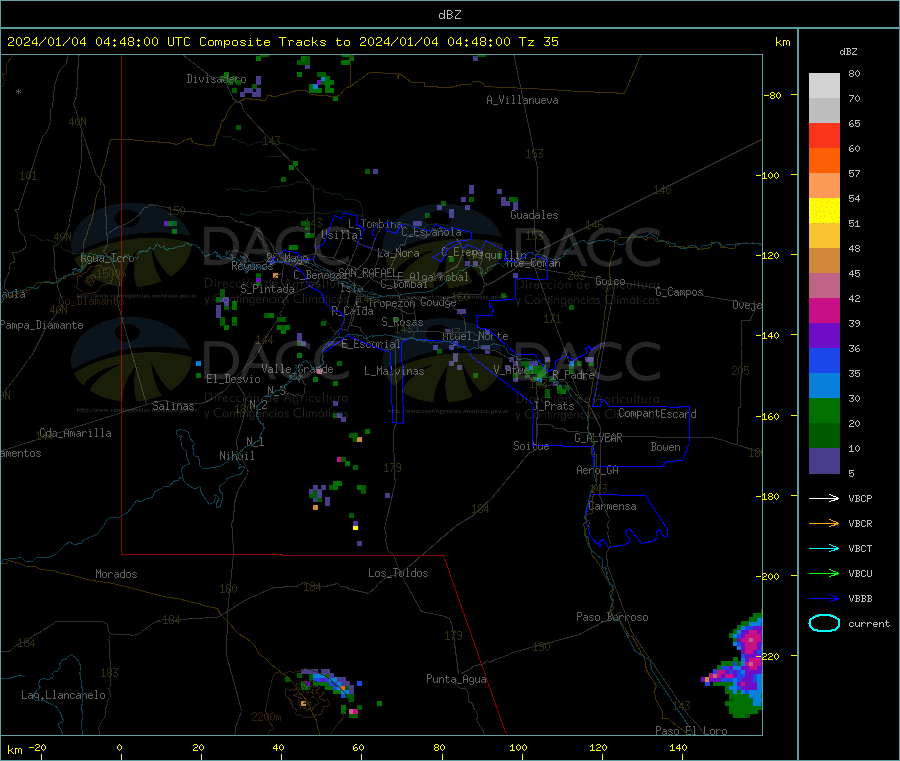Click the Salinas place label
Image resolution: width=900 pixels, height=761 pixels.
coord(173,406)
